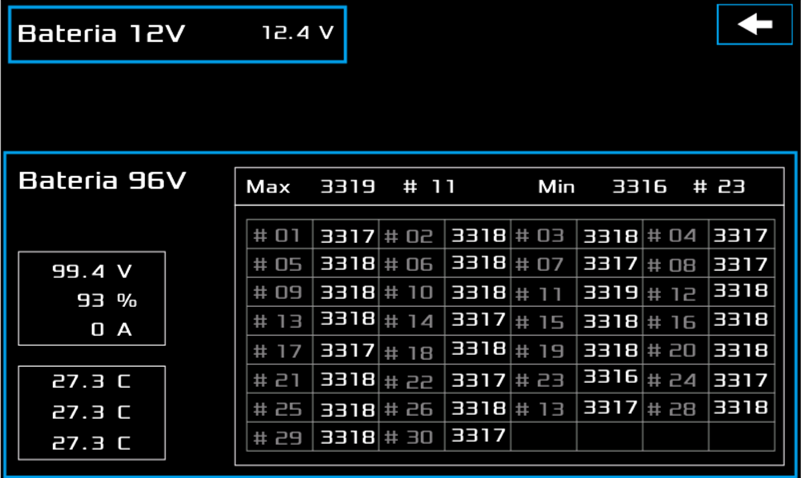Select the Bateria 12V panel

point(177,34)
